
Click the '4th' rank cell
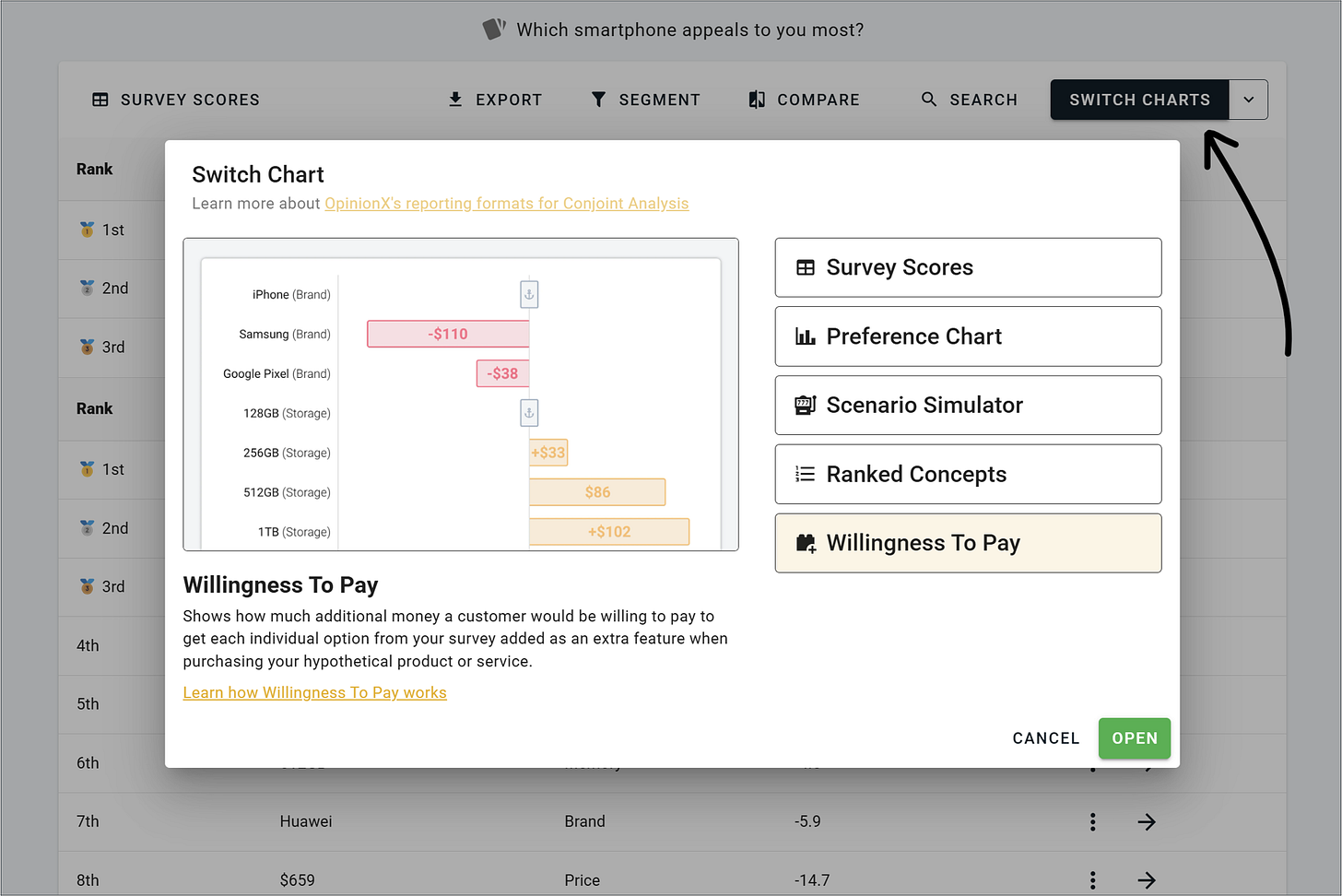click(x=88, y=645)
